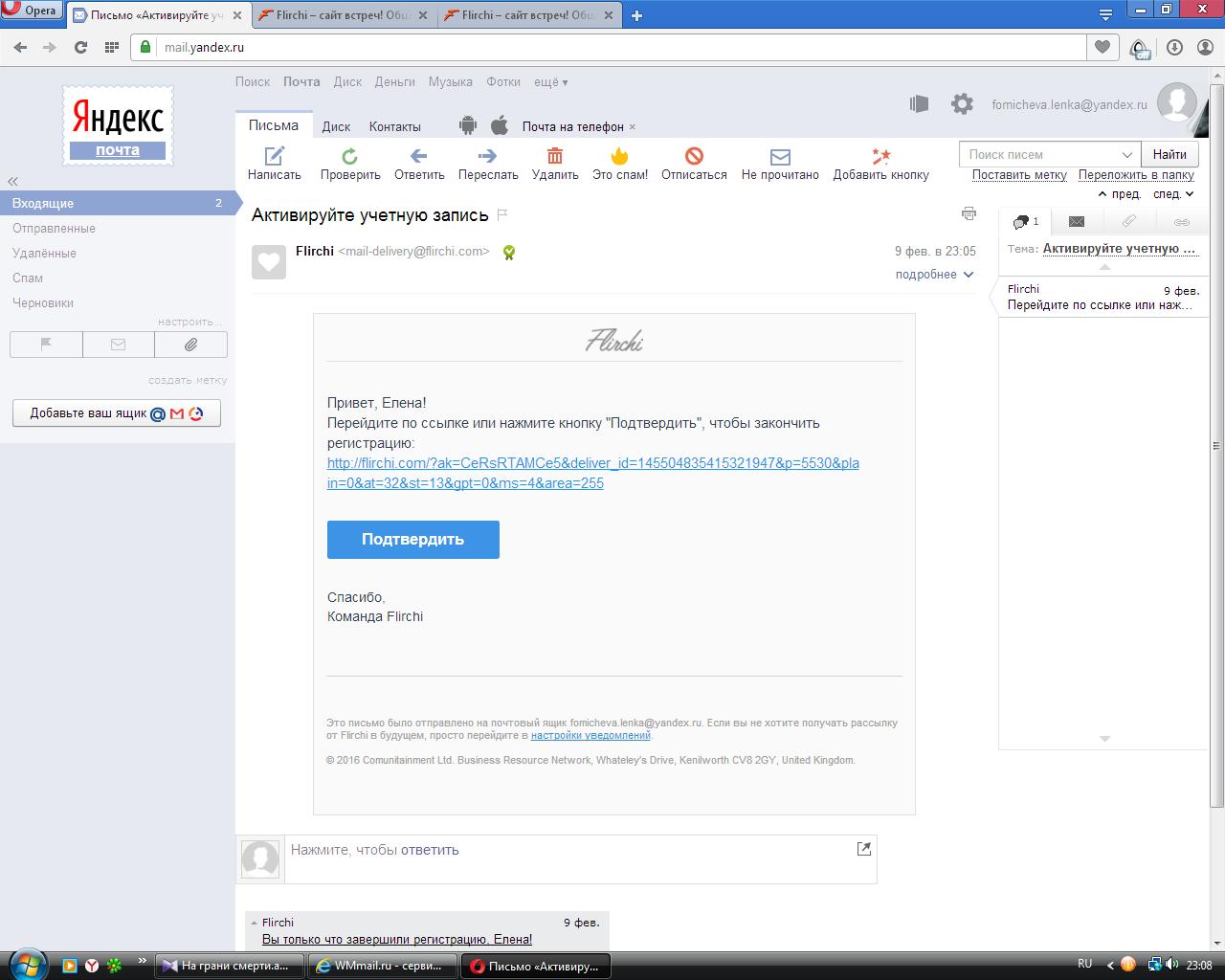
Task: Delete the message with Удалить
Action: [x=555, y=164]
